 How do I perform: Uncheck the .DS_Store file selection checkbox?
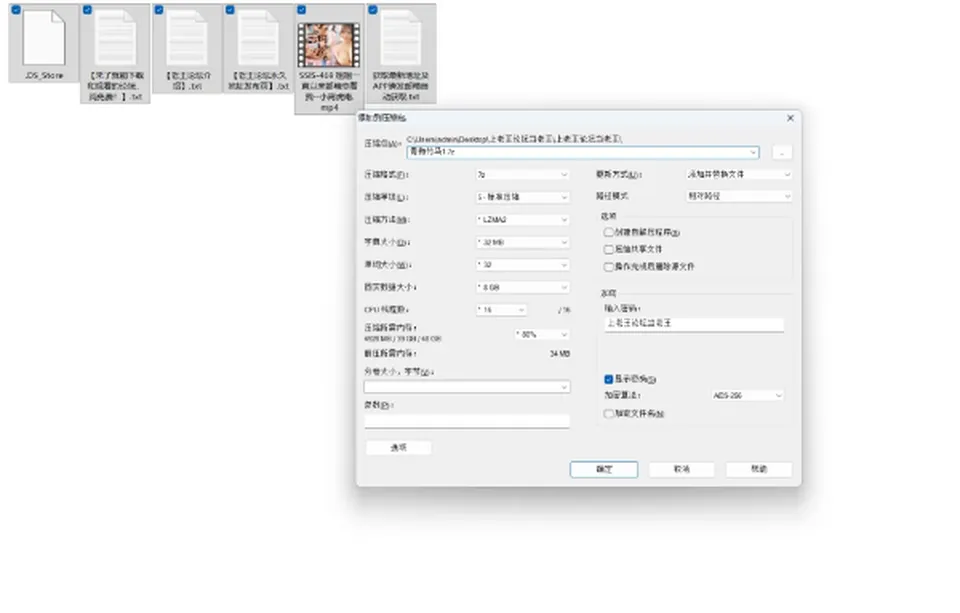coord(16,10)
